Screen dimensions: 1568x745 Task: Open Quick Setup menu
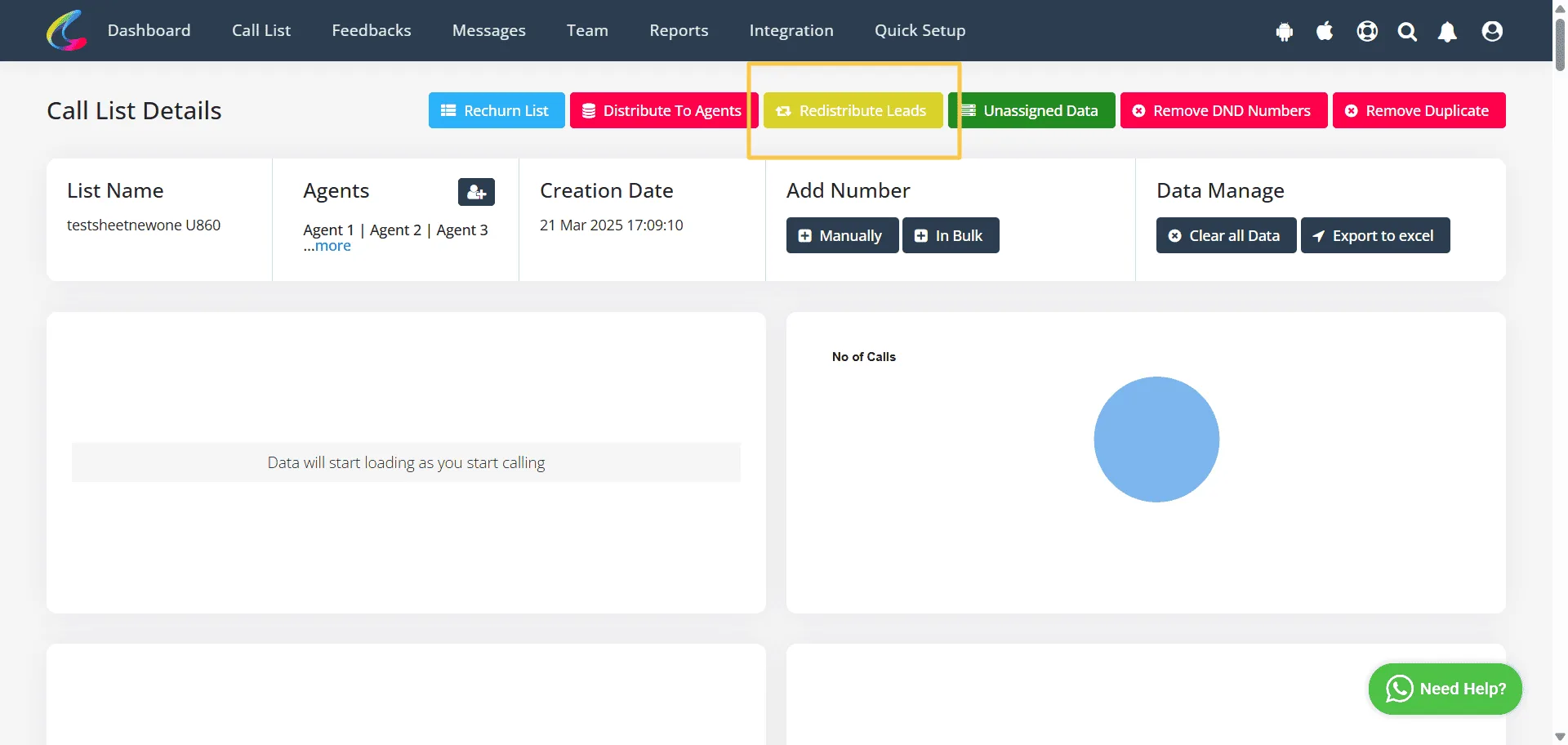coord(920,30)
